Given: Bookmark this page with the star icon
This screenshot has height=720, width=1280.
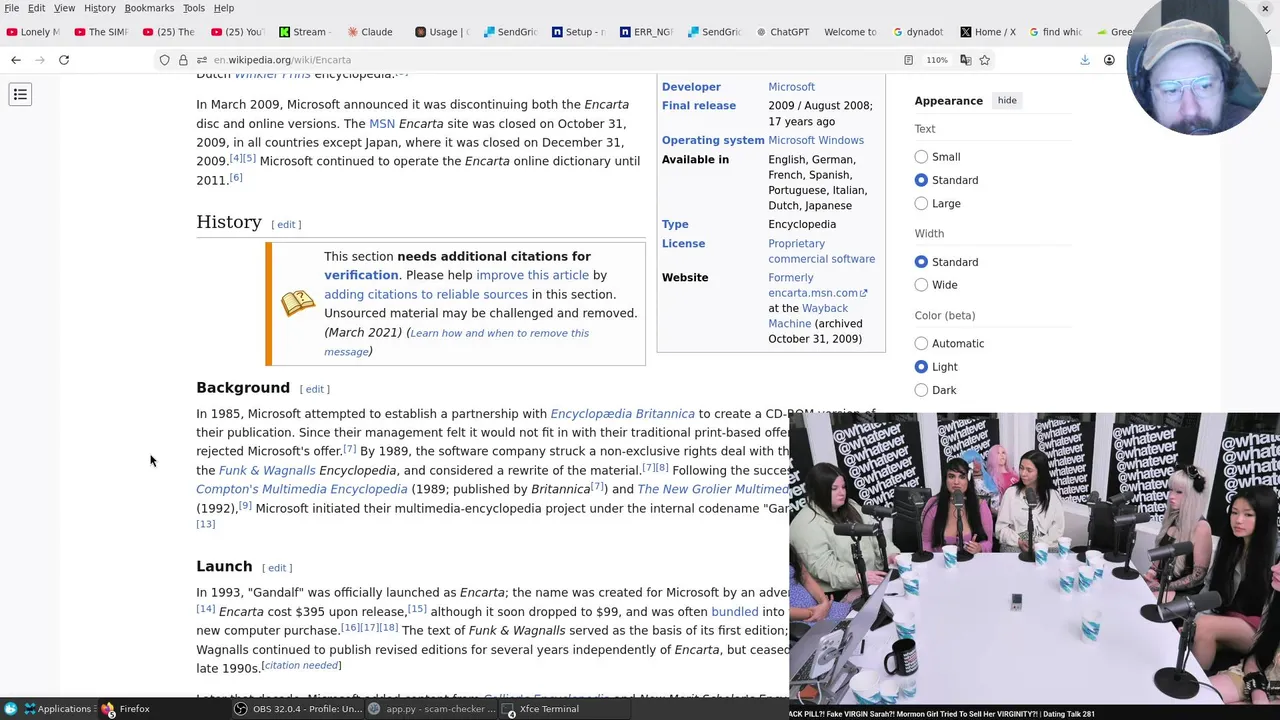Looking at the screenshot, I should [x=985, y=60].
